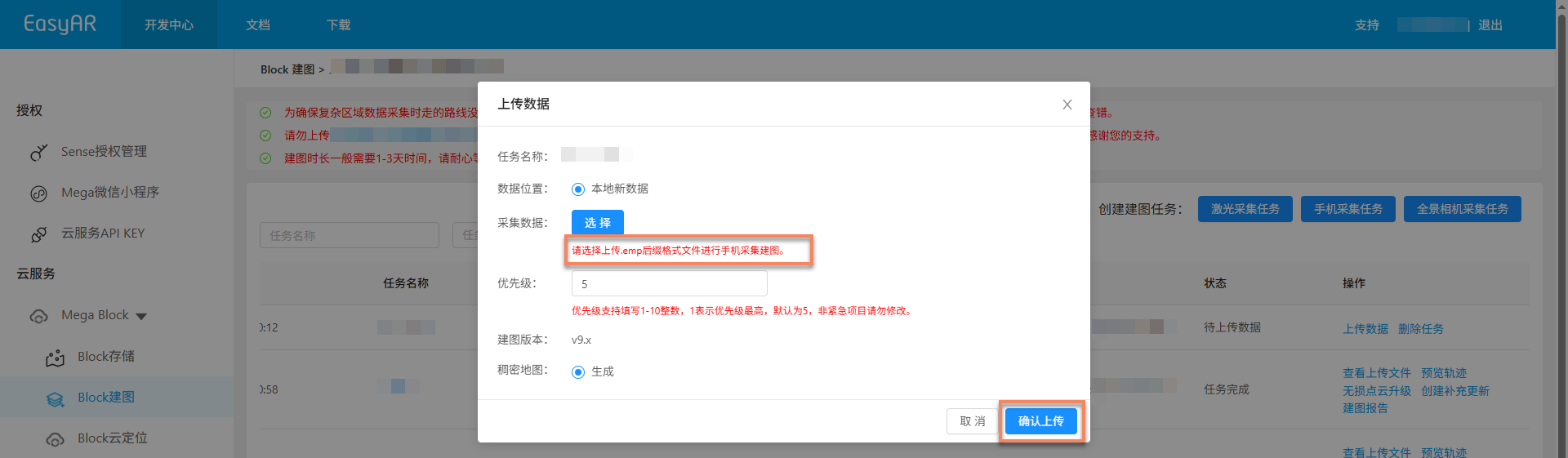Screen dimensions: 1568x458
Task: Click the 取消 button
Action: (x=973, y=421)
